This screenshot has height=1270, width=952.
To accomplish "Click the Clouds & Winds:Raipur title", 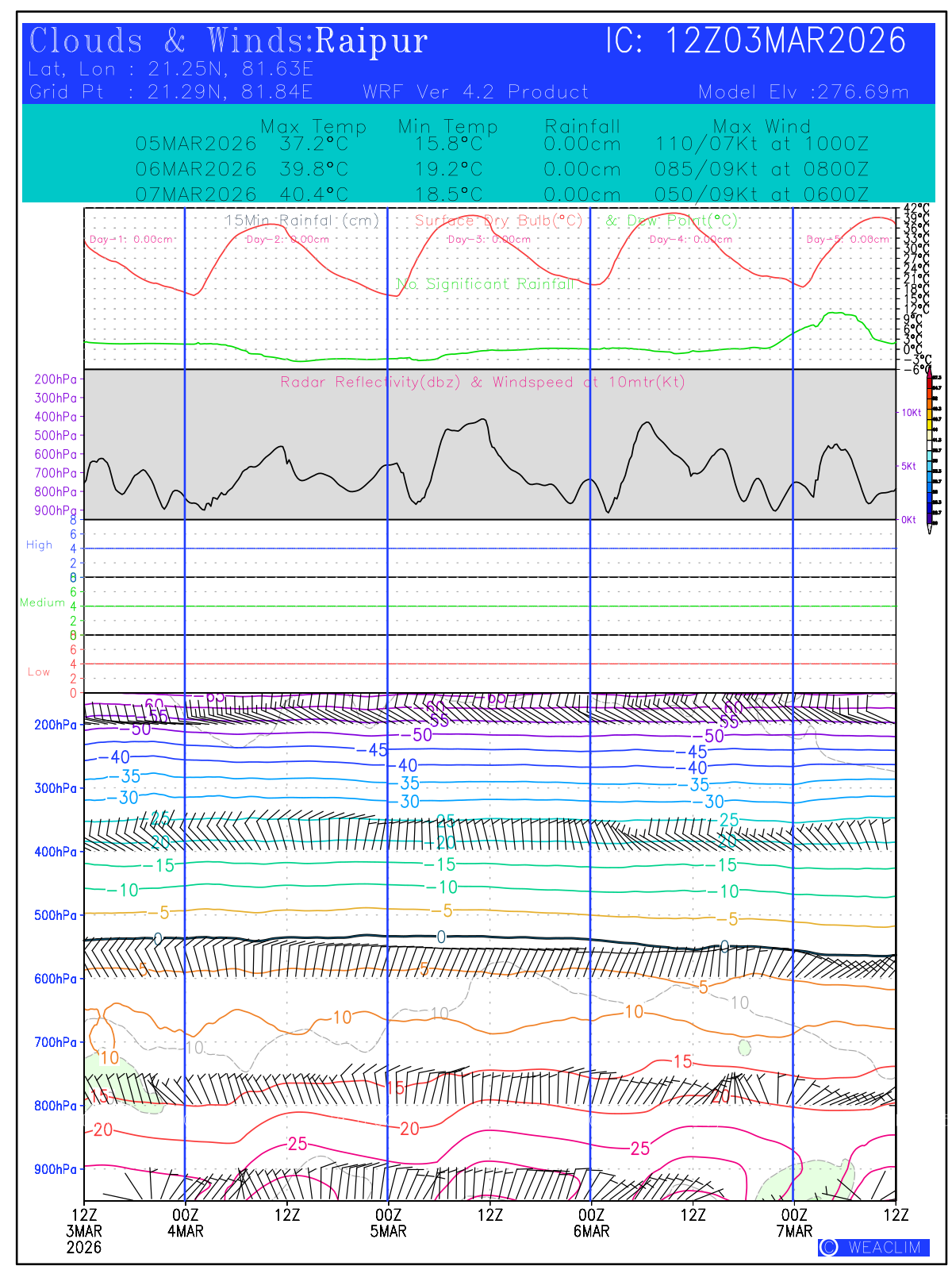I will 228,41.
